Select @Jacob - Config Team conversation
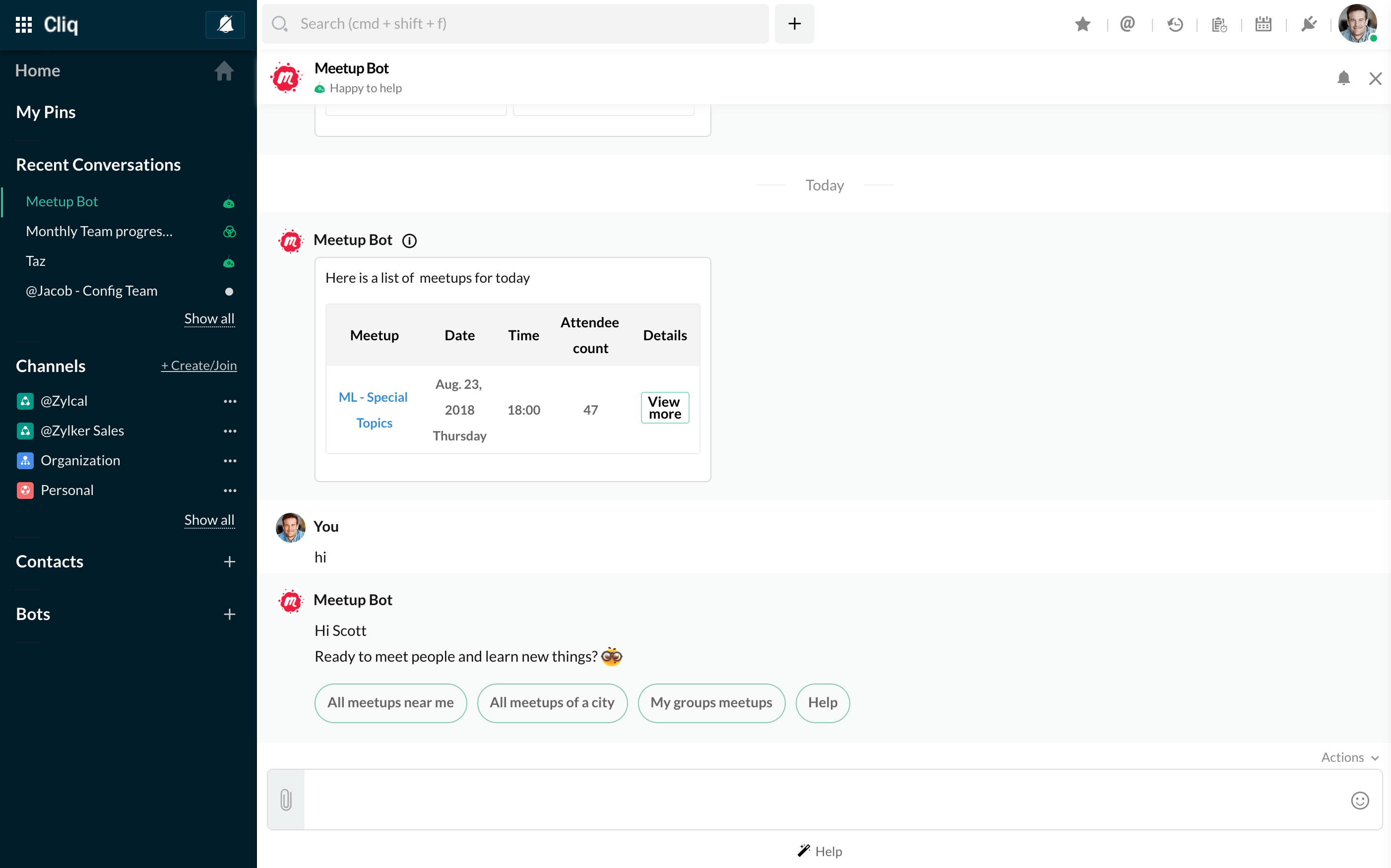 point(92,291)
